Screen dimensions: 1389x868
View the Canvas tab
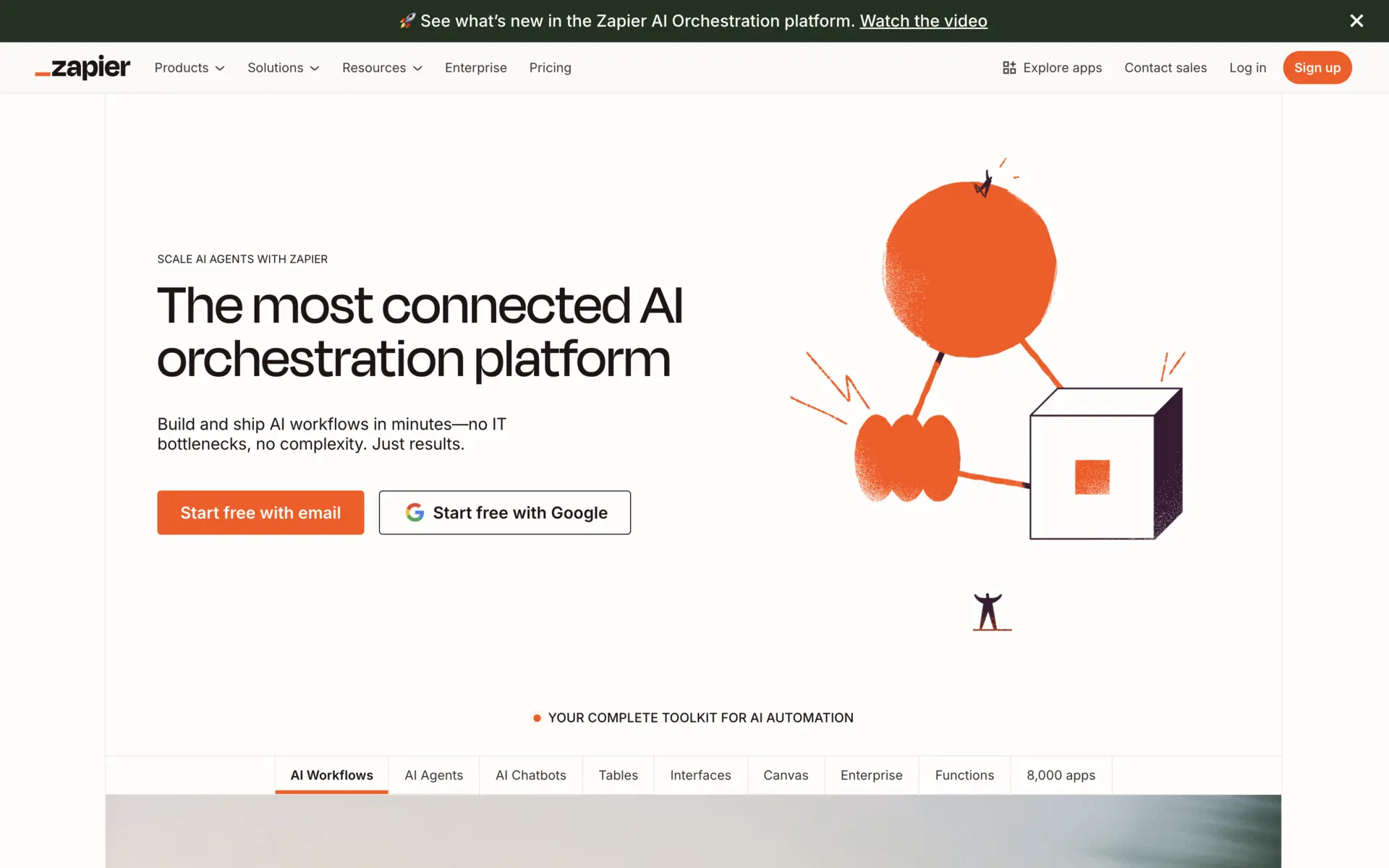tap(786, 775)
